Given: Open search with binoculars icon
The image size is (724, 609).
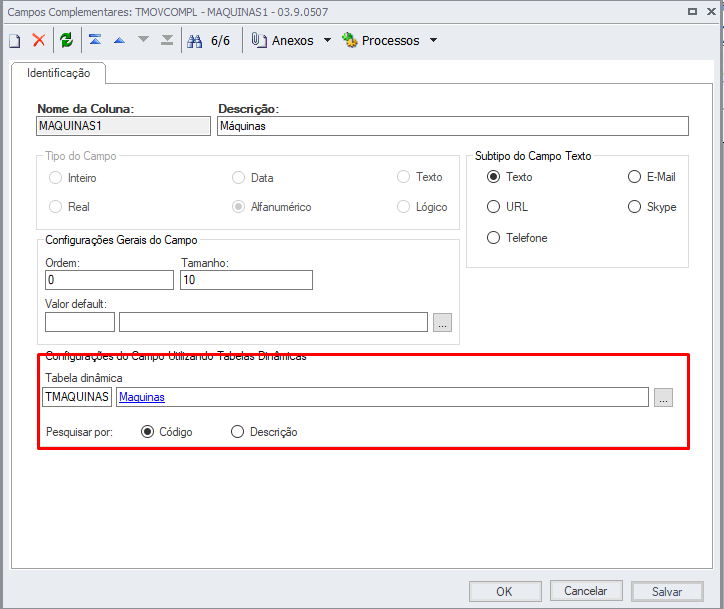Looking at the screenshot, I should (194, 41).
